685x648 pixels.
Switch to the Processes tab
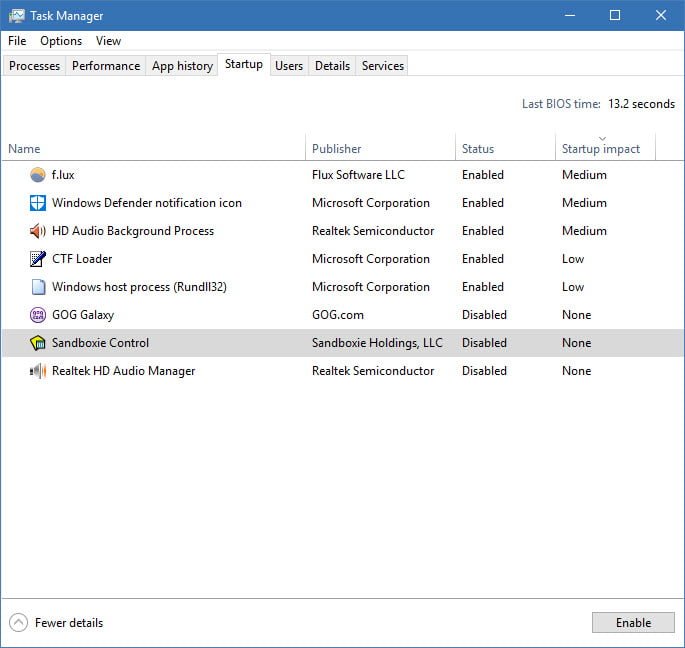click(x=34, y=66)
